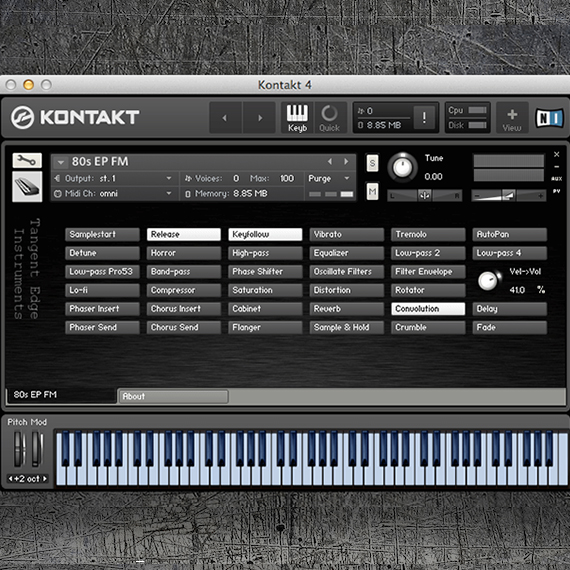Enable the Phaser Send effect
The image size is (570, 570).
click(102, 327)
